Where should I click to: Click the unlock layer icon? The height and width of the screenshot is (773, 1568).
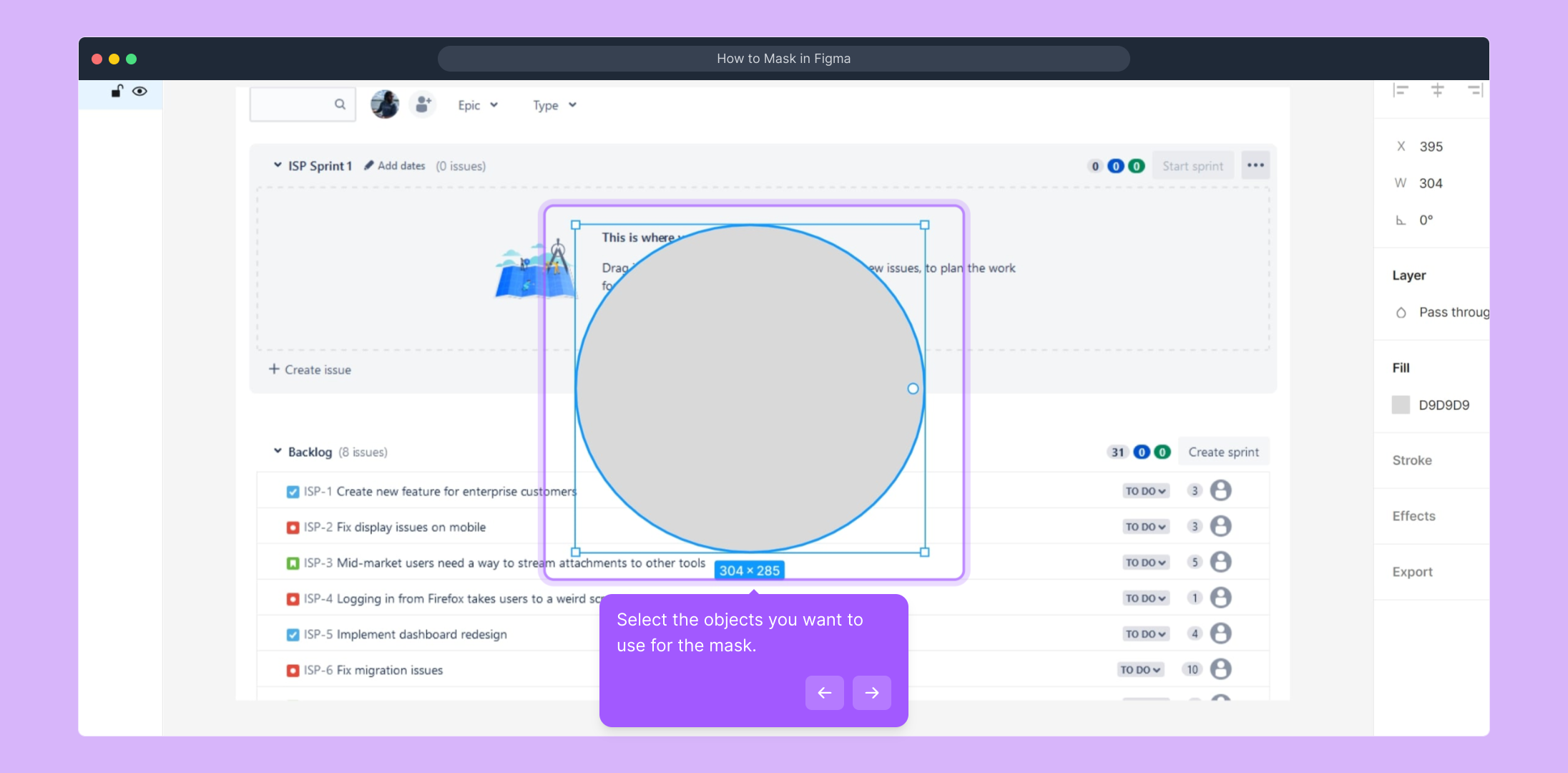tap(117, 91)
